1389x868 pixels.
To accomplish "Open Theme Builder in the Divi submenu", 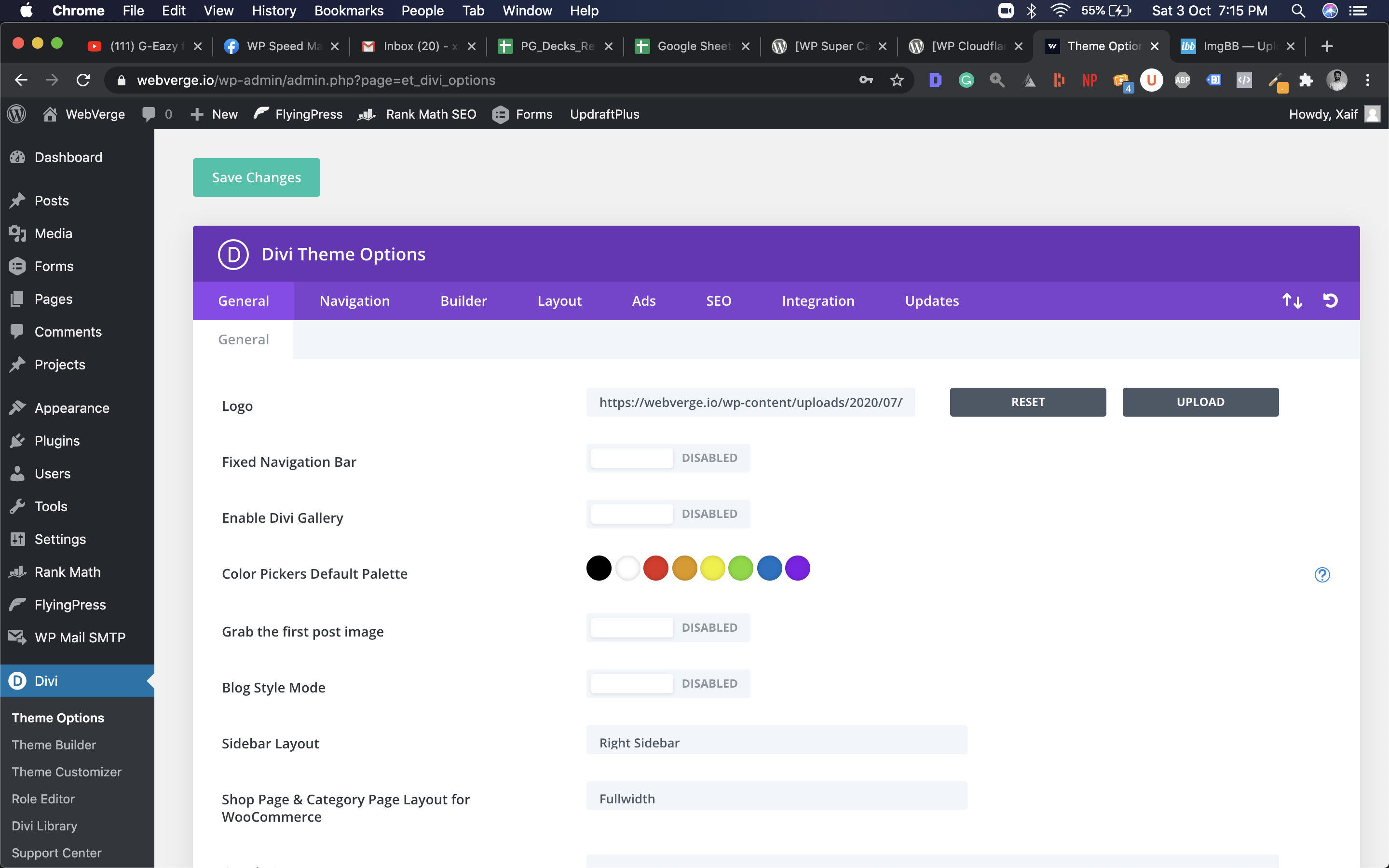I will tap(54, 745).
